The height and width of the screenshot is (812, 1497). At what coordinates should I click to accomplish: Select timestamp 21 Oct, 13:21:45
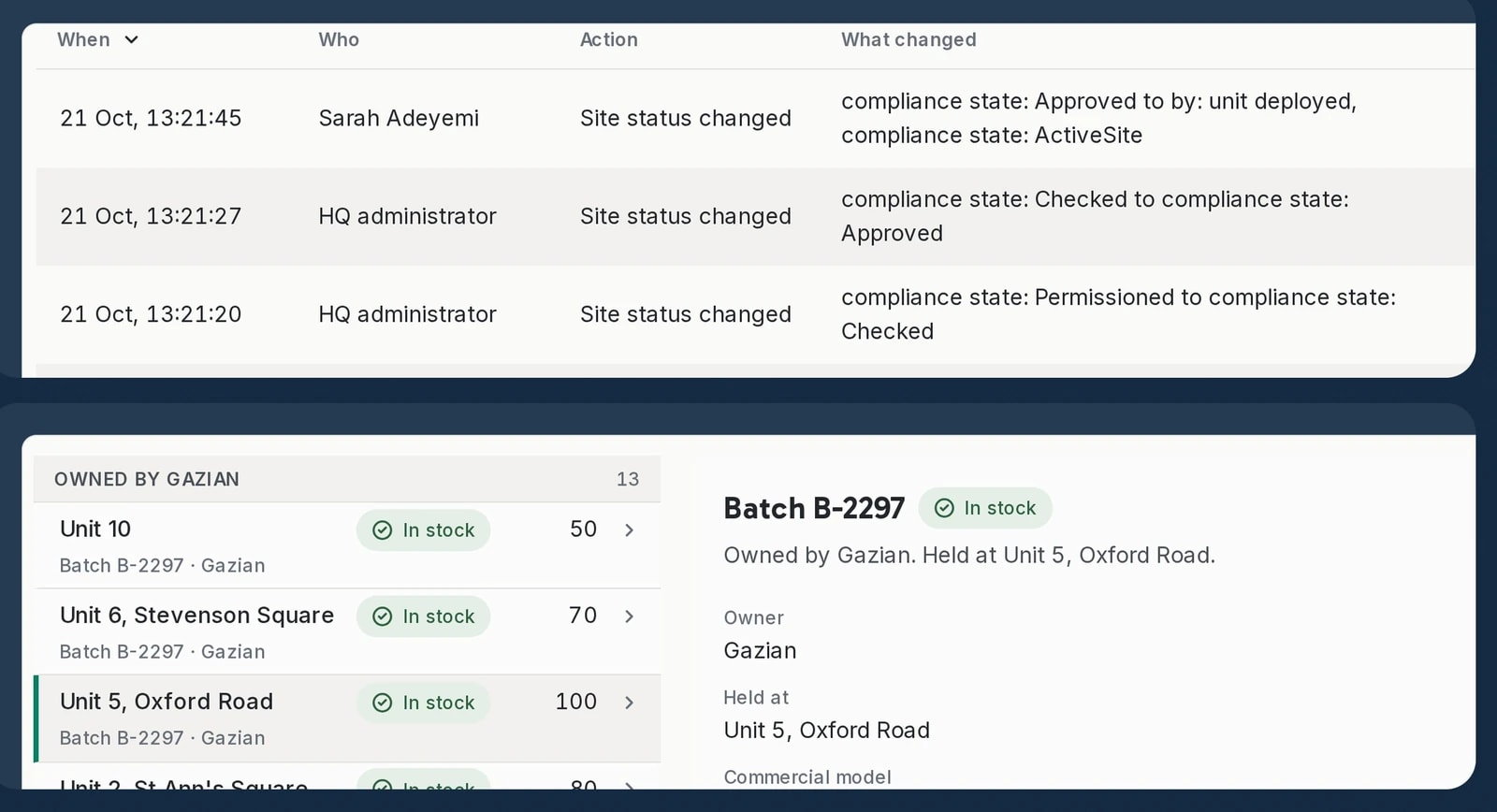[151, 118]
